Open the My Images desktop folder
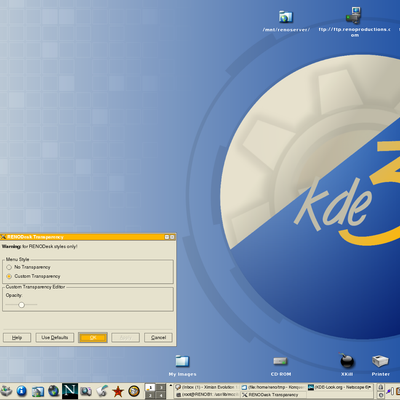400x400 pixels. [x=182, y=361]
